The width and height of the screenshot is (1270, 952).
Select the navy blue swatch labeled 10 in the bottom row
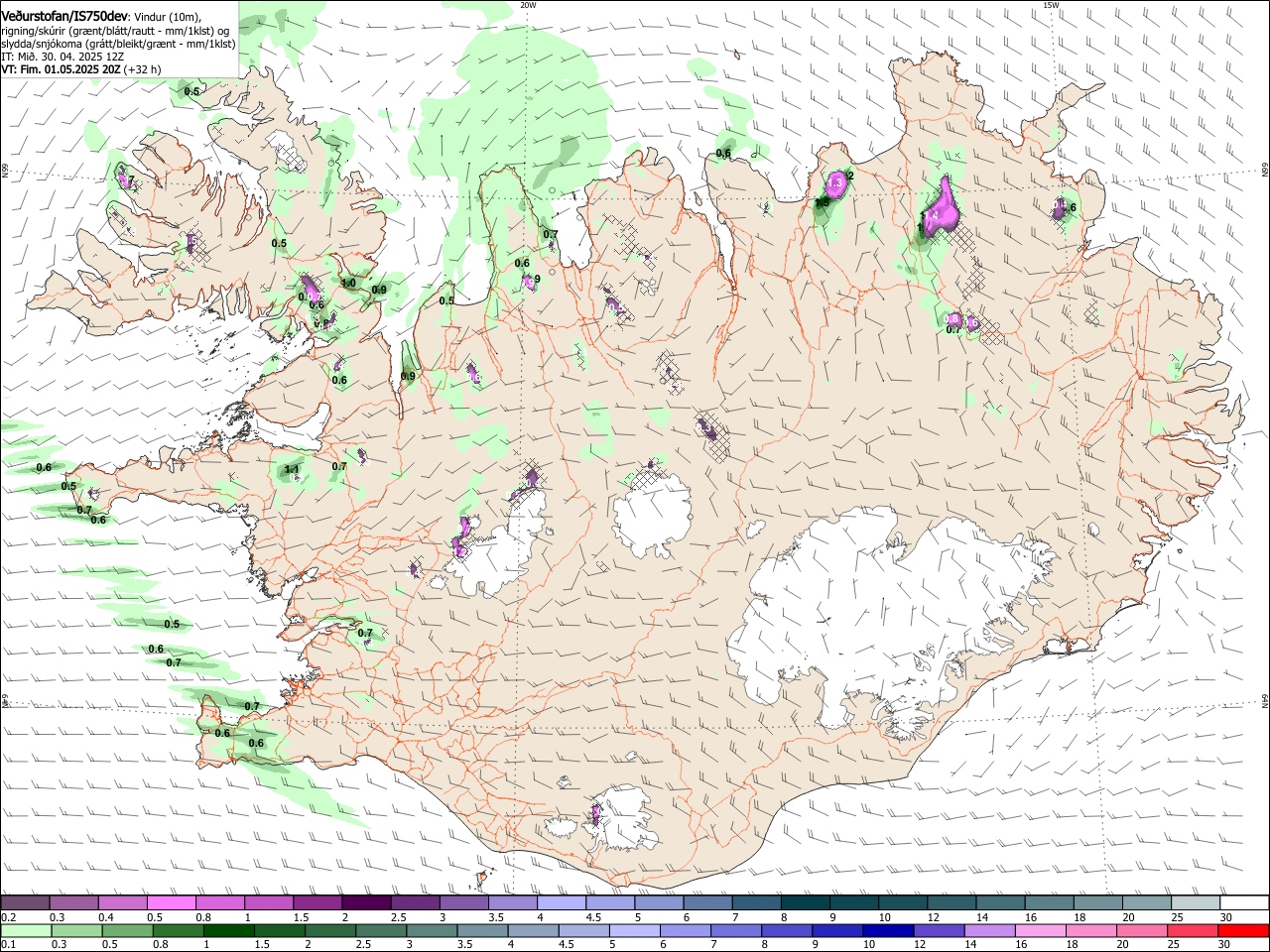pos(887,930)
